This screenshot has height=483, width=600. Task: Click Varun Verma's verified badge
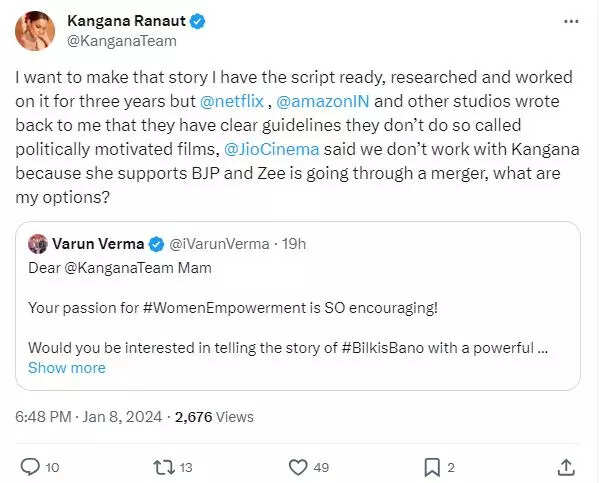pos(157,243)
